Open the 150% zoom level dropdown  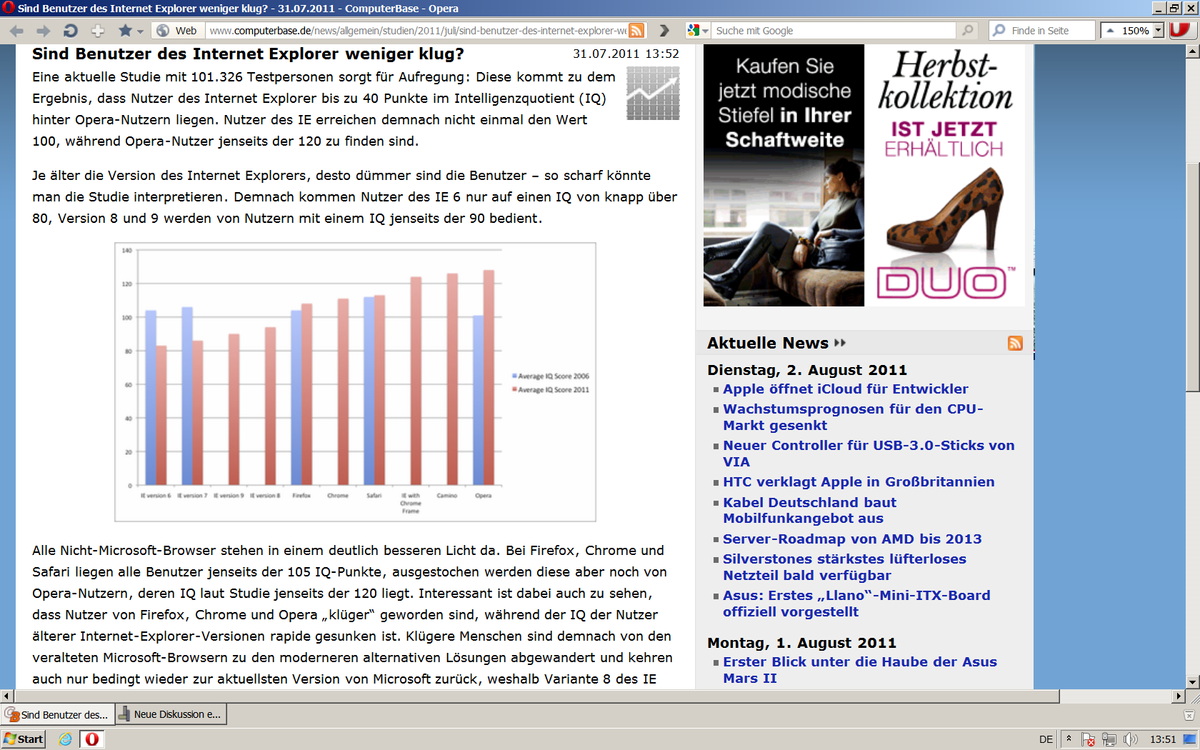pos(1159,31)
